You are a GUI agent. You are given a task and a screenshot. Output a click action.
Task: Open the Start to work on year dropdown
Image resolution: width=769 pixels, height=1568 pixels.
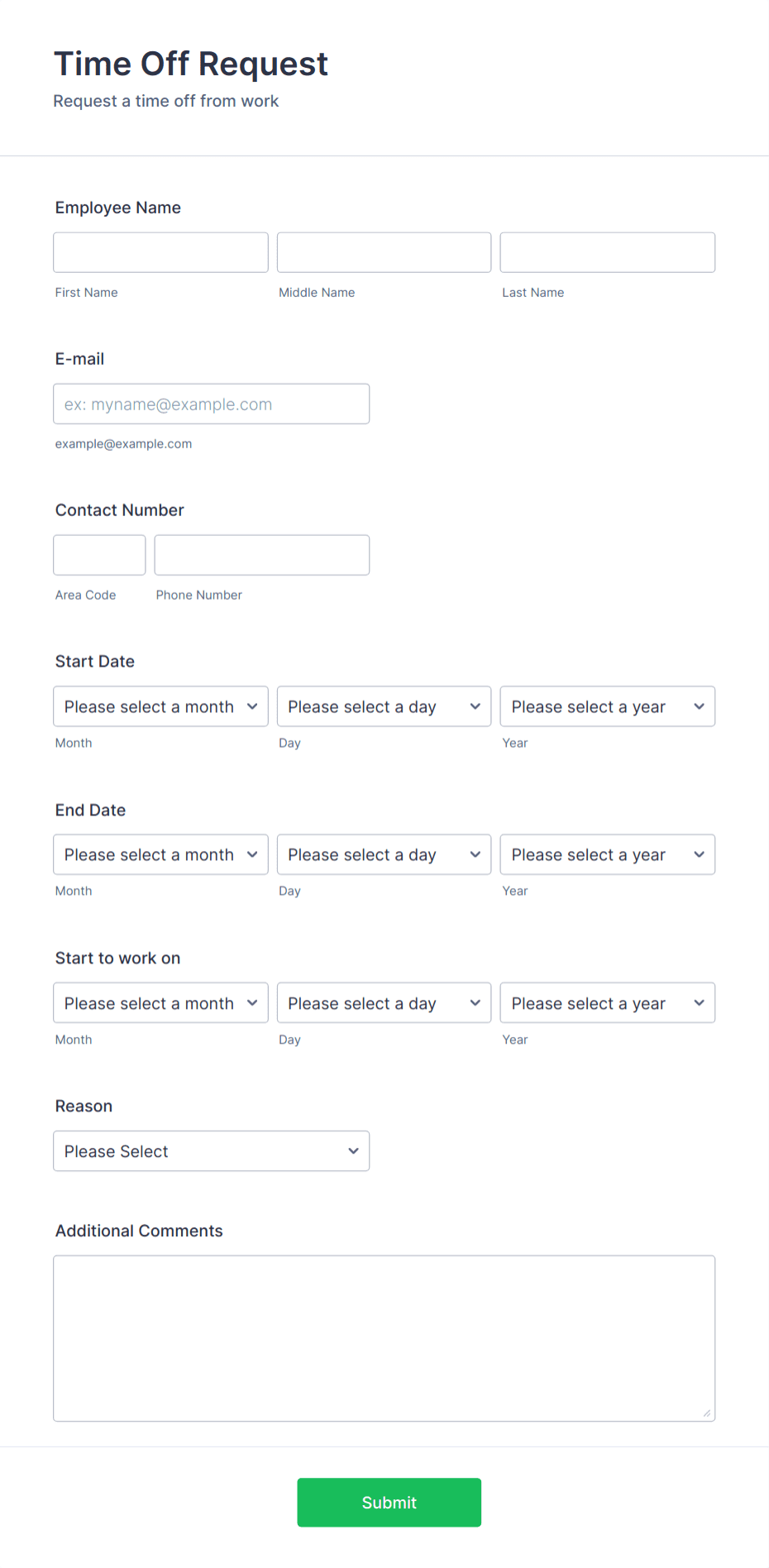pyautogui.click(x=607, y=1002)
